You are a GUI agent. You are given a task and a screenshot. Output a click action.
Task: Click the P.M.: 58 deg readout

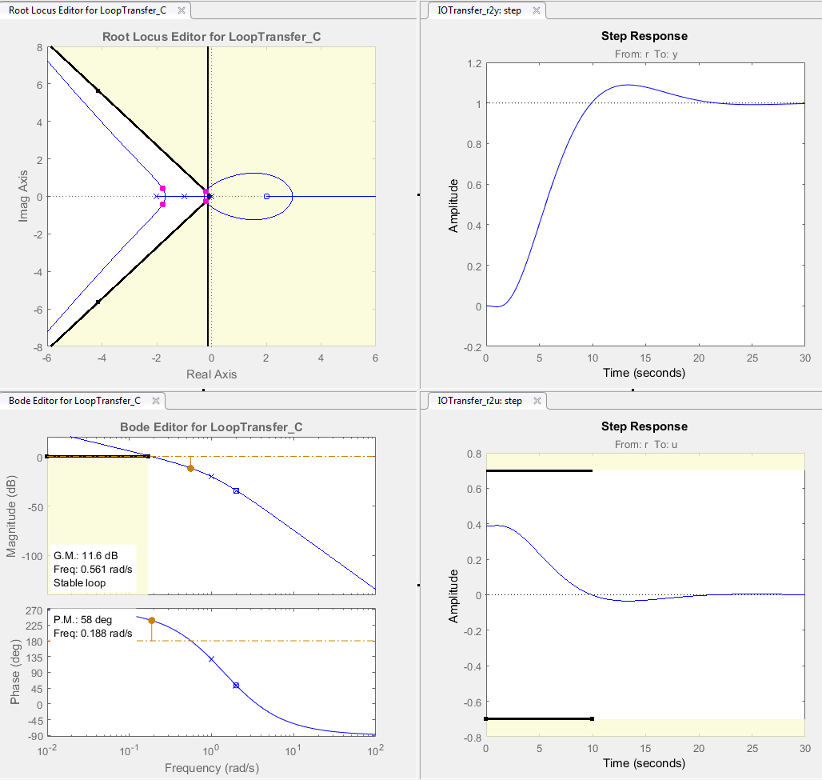click(x=82, y=620)
